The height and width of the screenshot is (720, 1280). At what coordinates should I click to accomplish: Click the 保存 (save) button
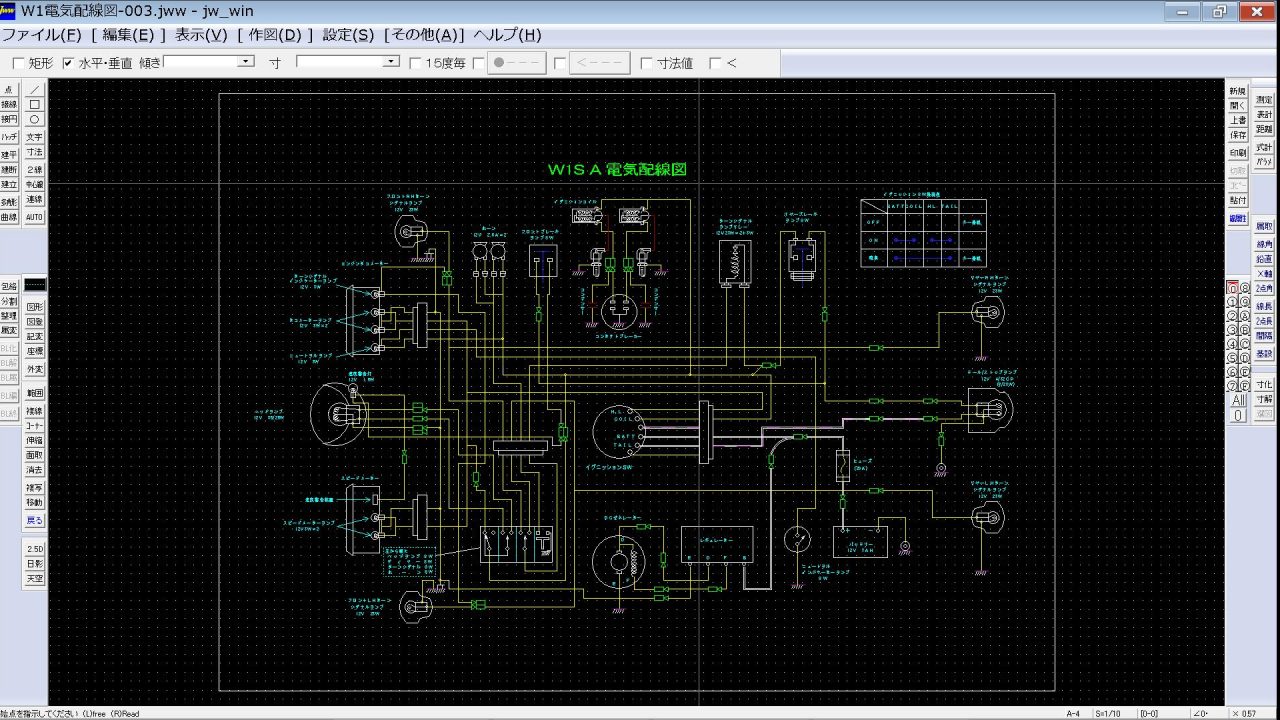point(1238,135)
